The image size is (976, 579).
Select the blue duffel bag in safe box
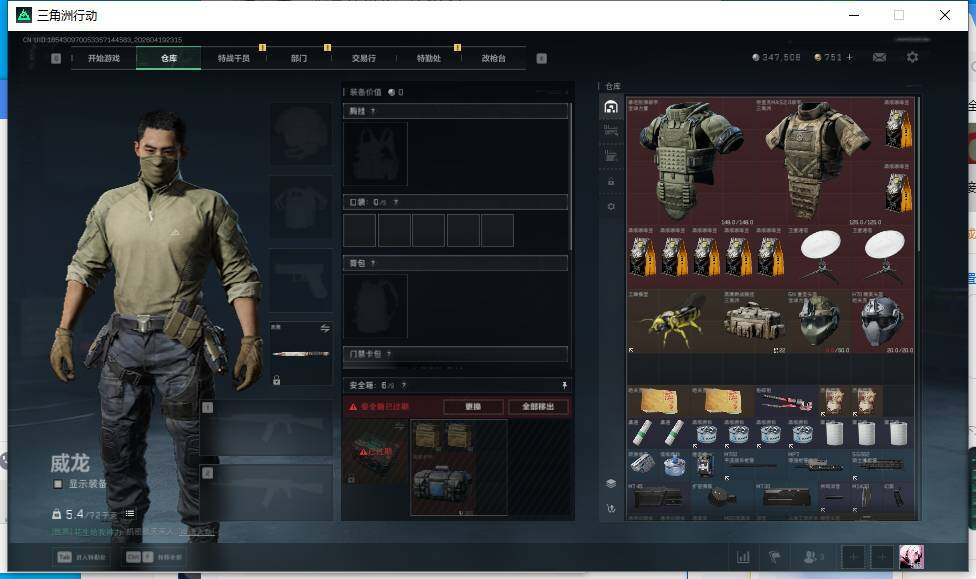tap(443, 485)
